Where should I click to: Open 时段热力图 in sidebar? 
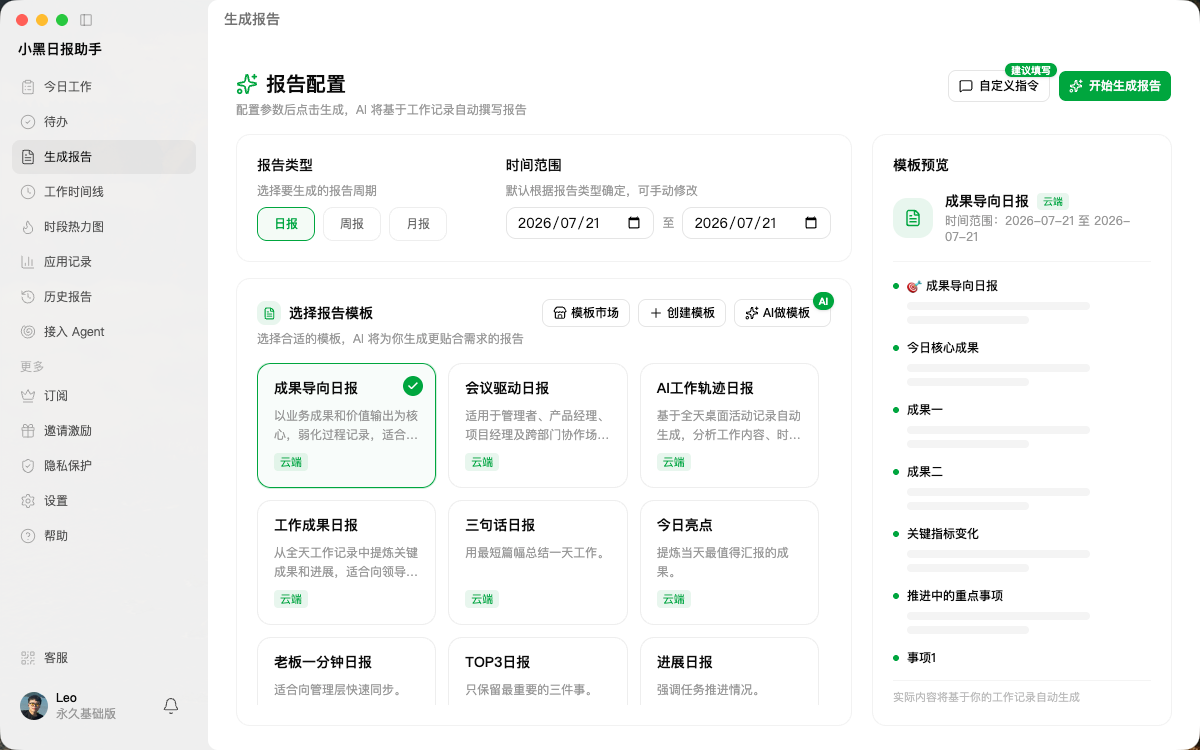[104, 227]
